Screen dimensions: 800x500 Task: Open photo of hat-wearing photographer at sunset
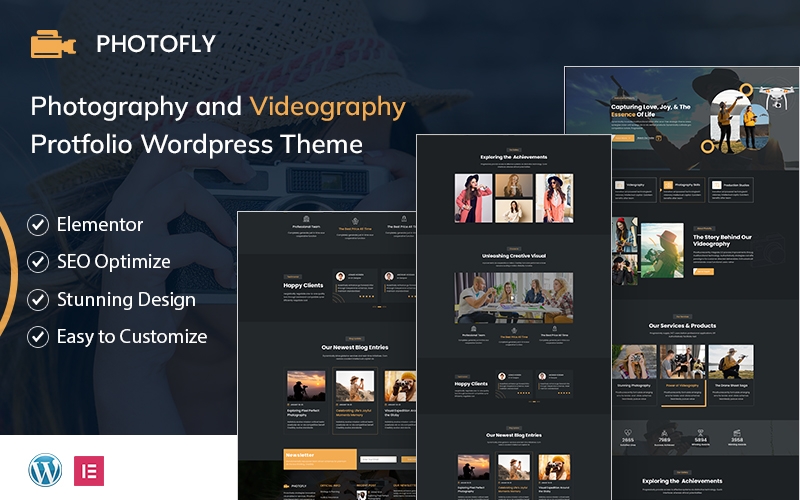click(x=662, y=250)
